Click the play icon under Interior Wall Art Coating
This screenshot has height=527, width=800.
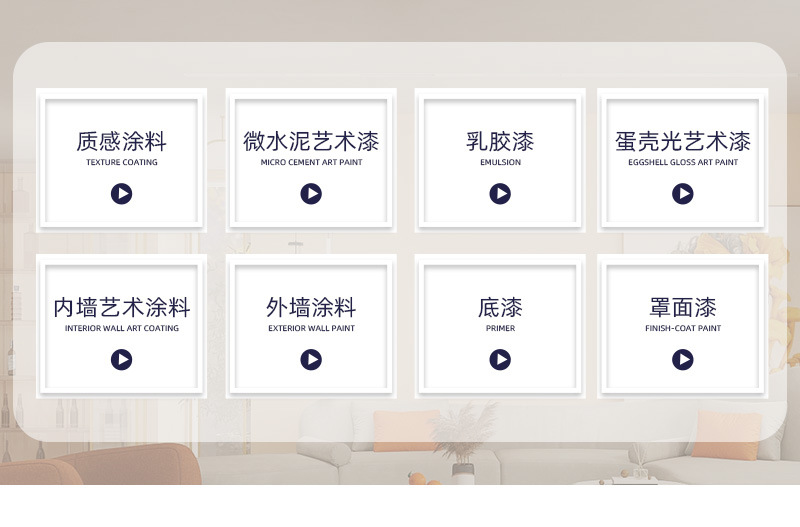121,360
